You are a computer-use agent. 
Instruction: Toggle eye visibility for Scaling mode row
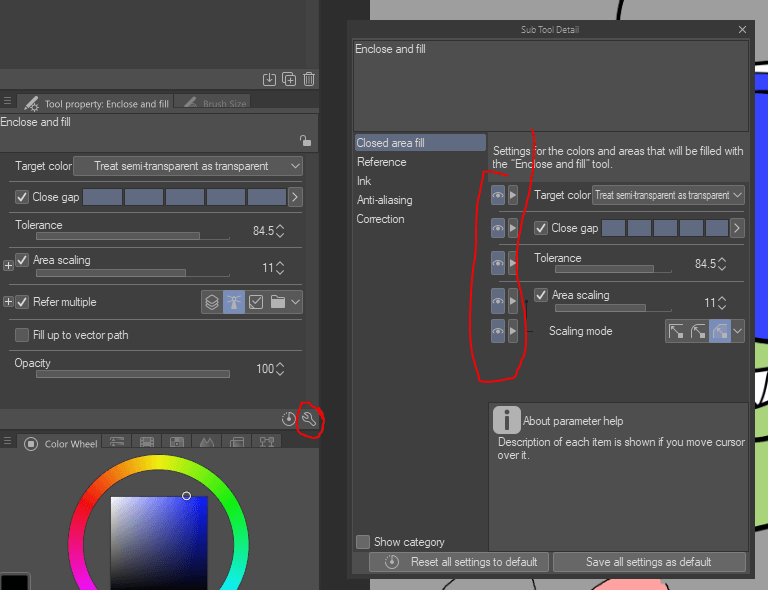pos(498,331)
